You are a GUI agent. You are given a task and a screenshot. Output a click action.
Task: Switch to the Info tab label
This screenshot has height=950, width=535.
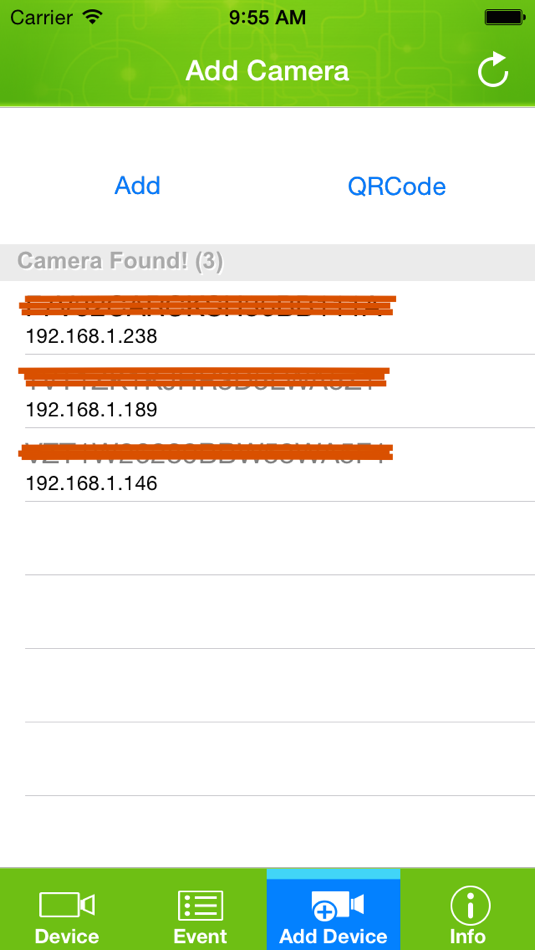click(x=468, y=936)
